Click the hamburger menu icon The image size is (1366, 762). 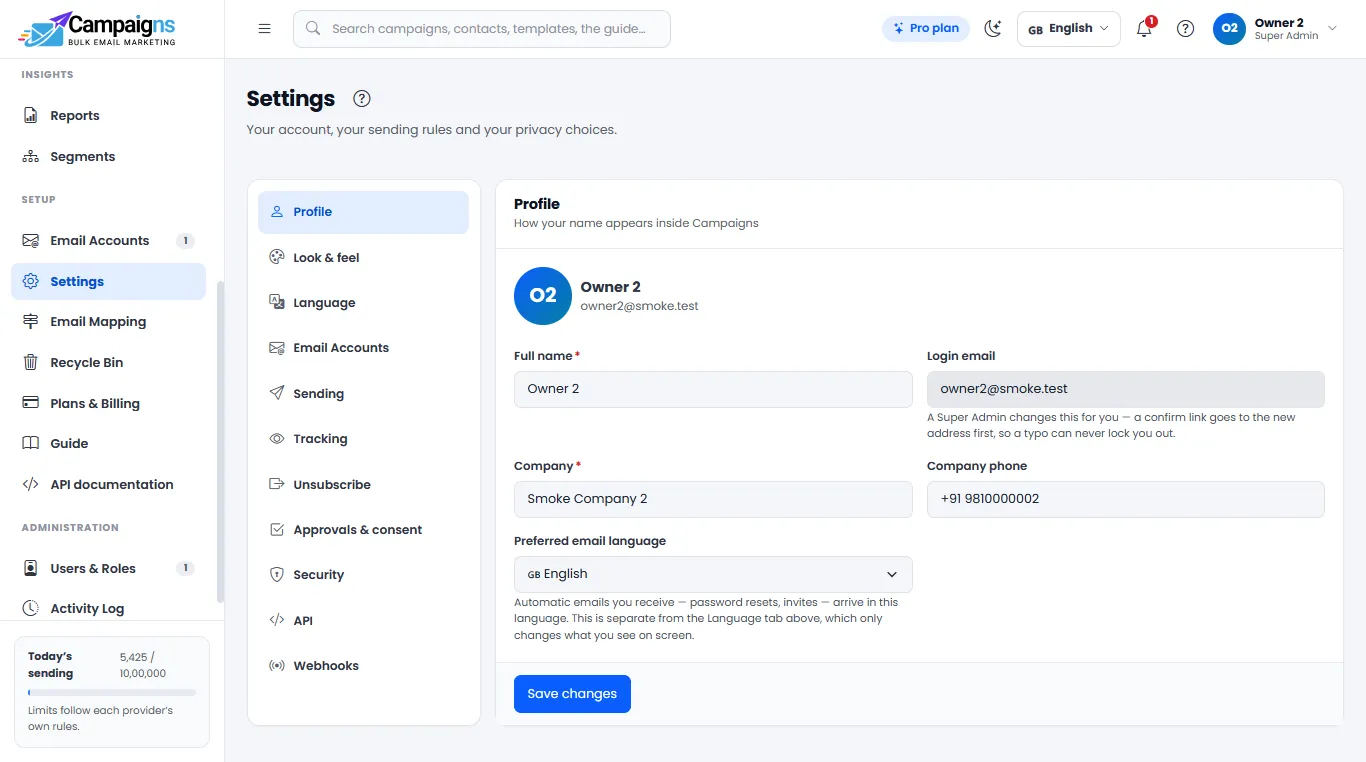[x=264, y=29]
